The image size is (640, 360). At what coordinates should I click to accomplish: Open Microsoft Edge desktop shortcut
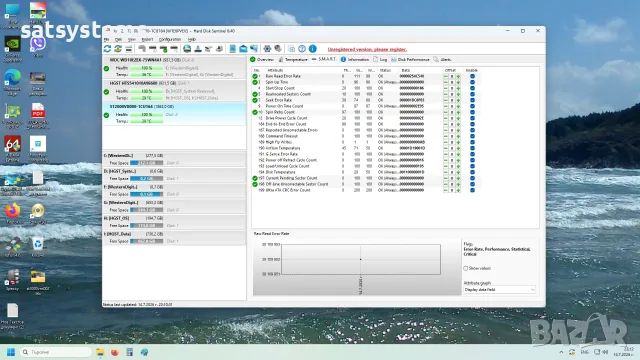coord(12,82)
